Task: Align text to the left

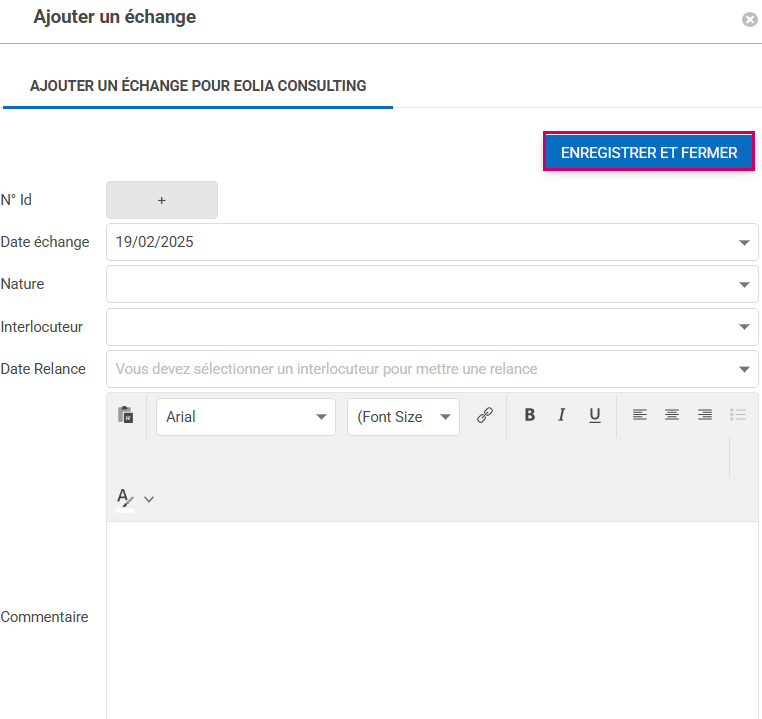Action: [x=640, y=416]
